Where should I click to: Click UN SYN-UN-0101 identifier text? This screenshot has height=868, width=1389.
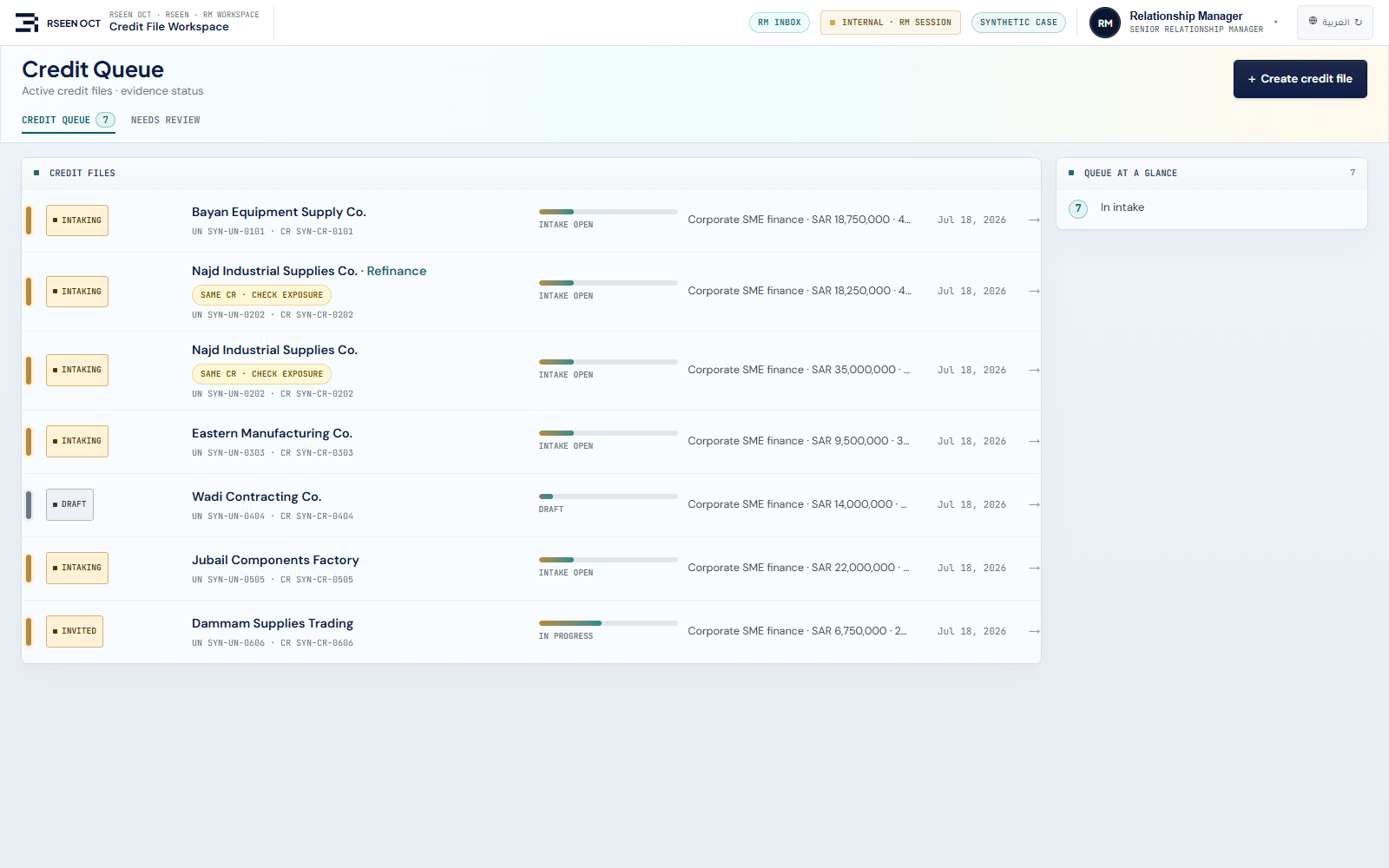click(228, 232)
